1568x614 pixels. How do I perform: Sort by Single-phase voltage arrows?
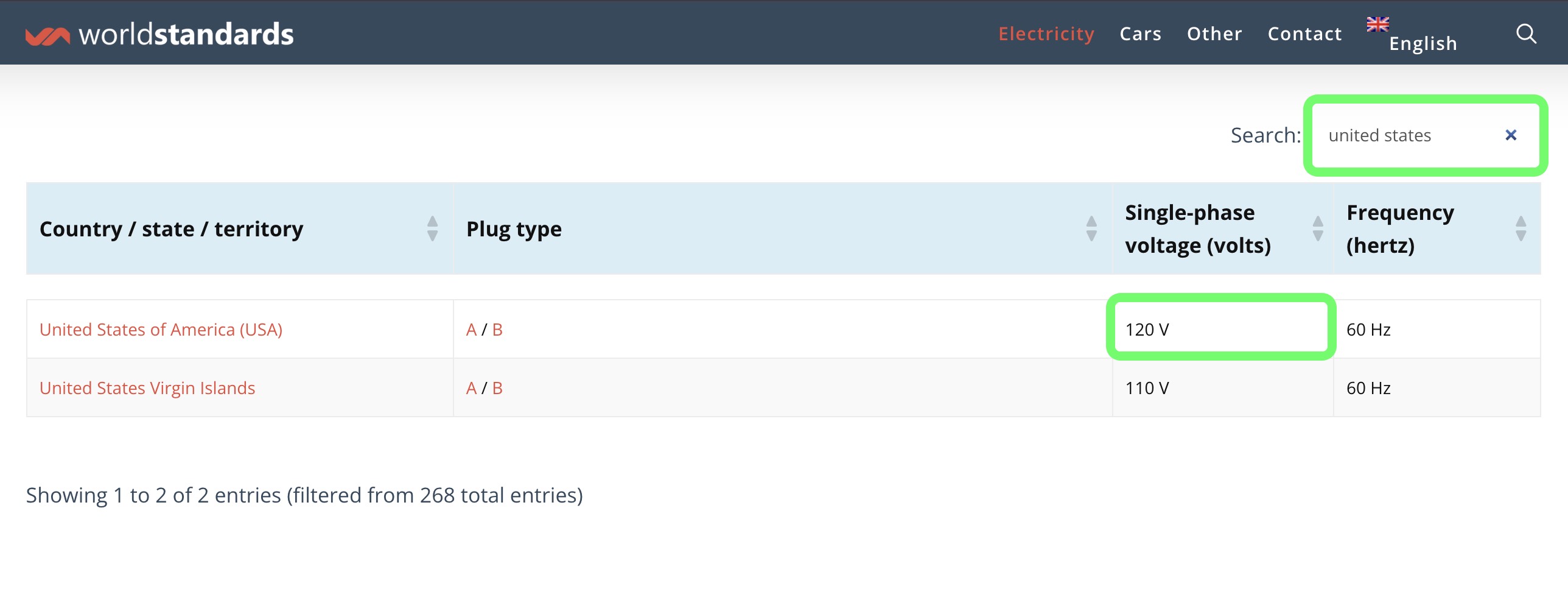(1318, 229)
